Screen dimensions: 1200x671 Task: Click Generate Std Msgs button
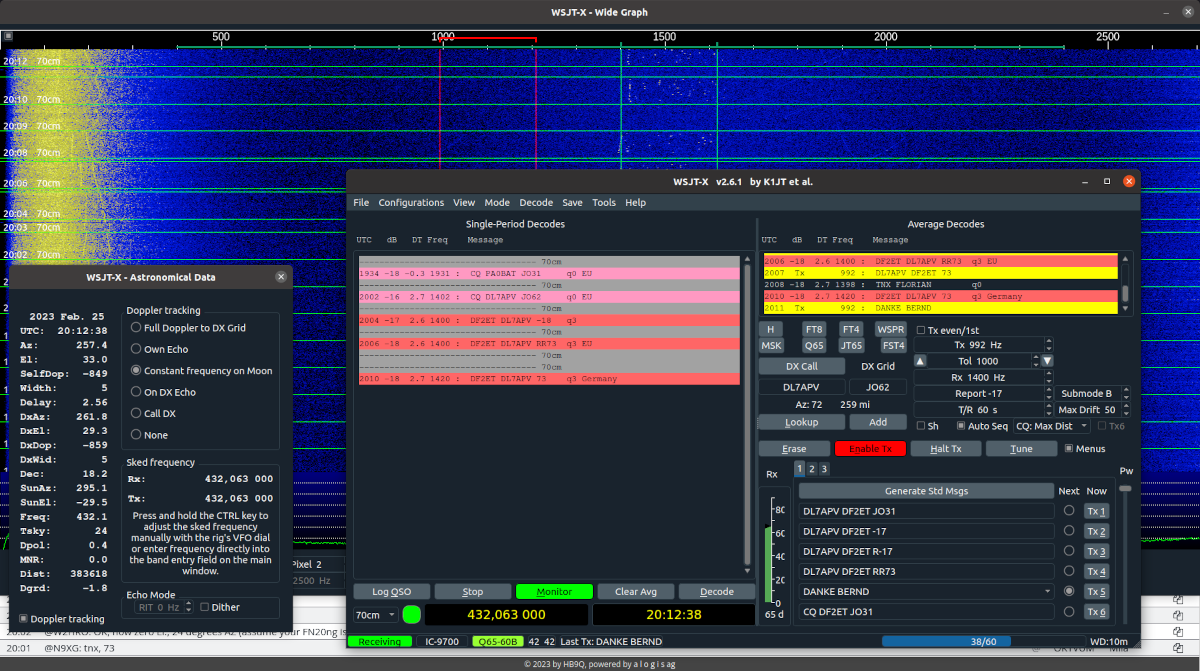(x=926, y=491)
